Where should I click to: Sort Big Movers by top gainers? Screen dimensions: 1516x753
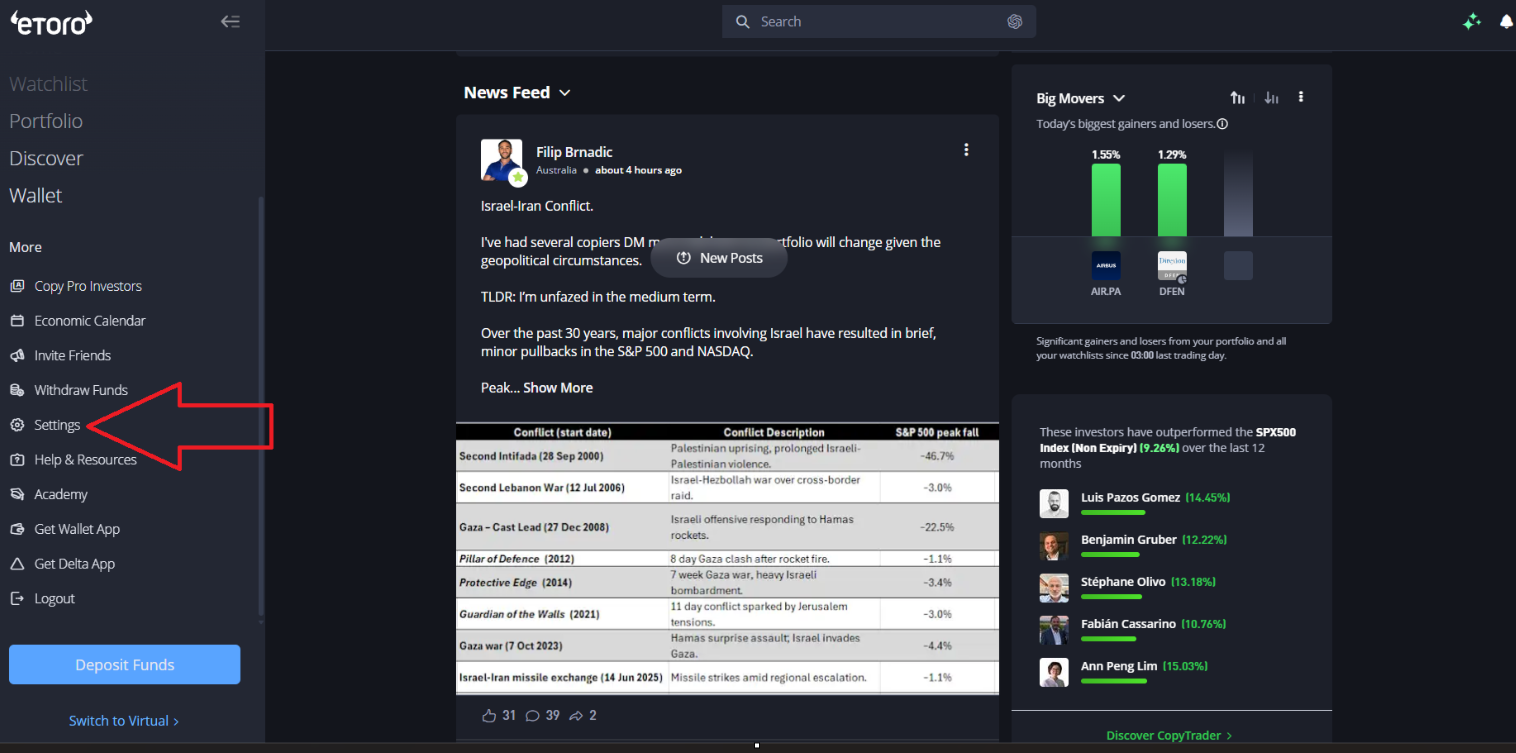click(x=1237, y=97)
